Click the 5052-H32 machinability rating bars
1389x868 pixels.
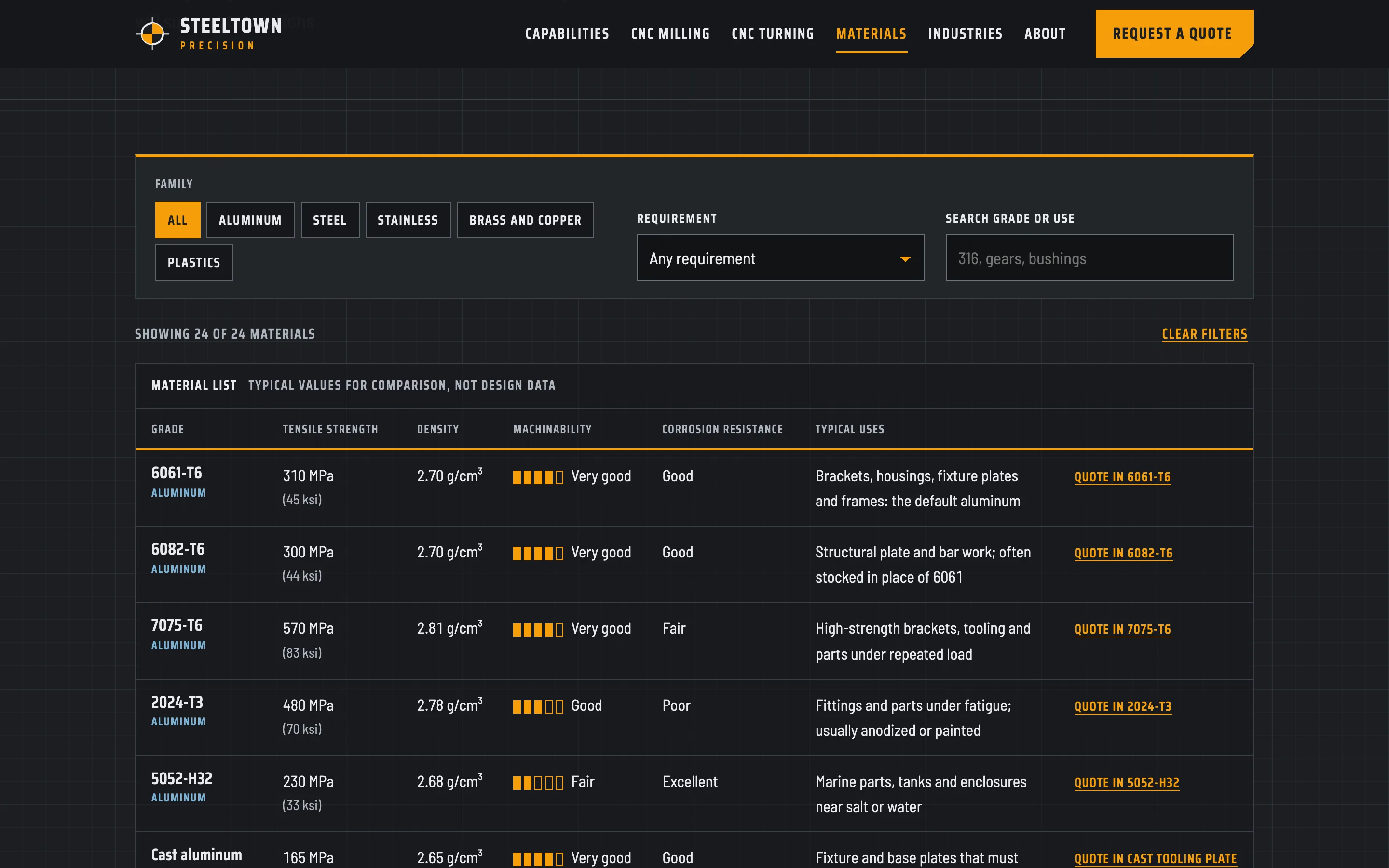coord(538,783)
